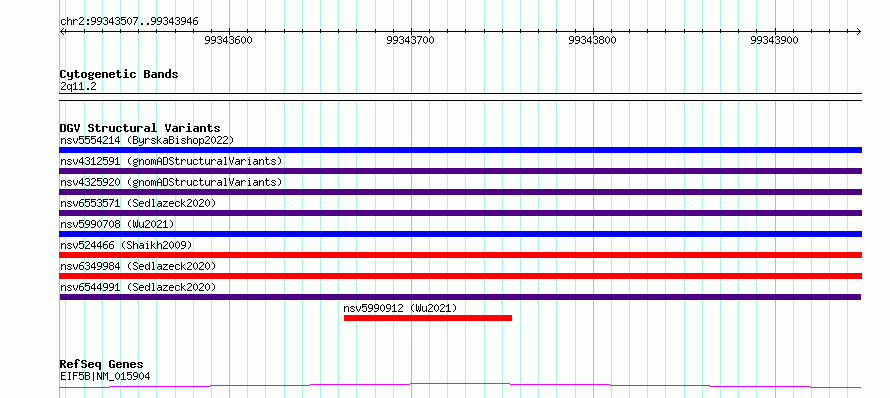Click ruler position 99343600
Viewport: 890px width, 398px height.
point(229,40)
